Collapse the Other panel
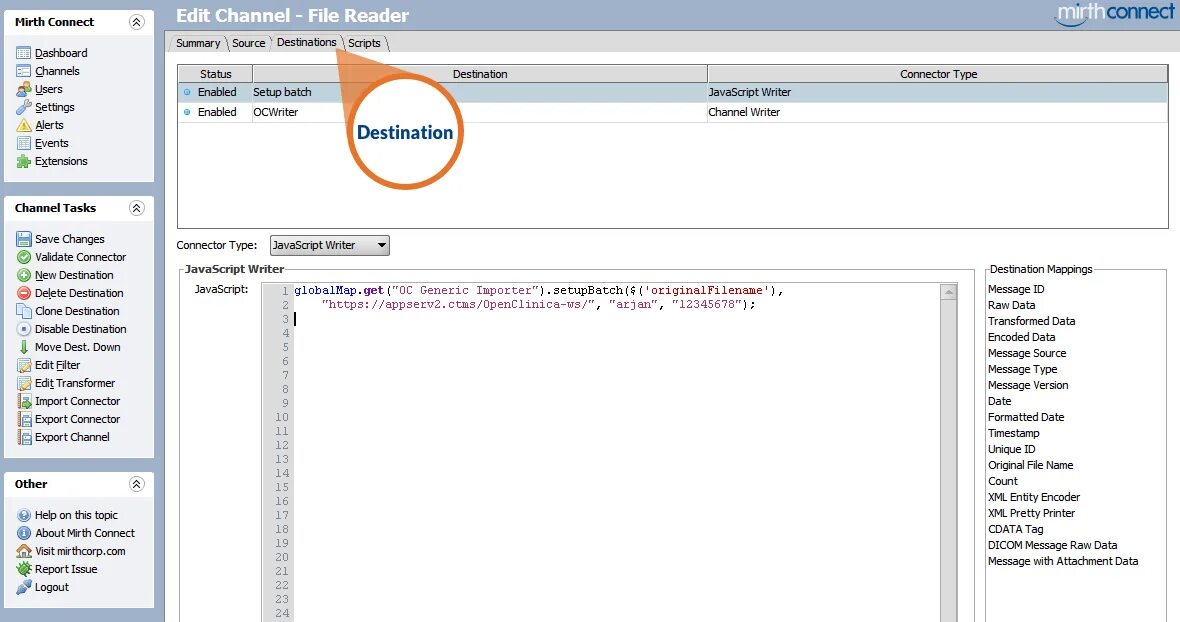This screenshot has height=622, width=1180. 136,484
